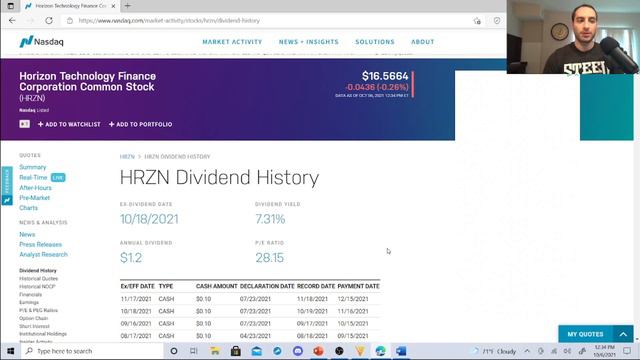Image resolution: width=640 pixels, height=360 pixels.
Task: Open the News + Insights menu
Action: [x=309, y=42]
